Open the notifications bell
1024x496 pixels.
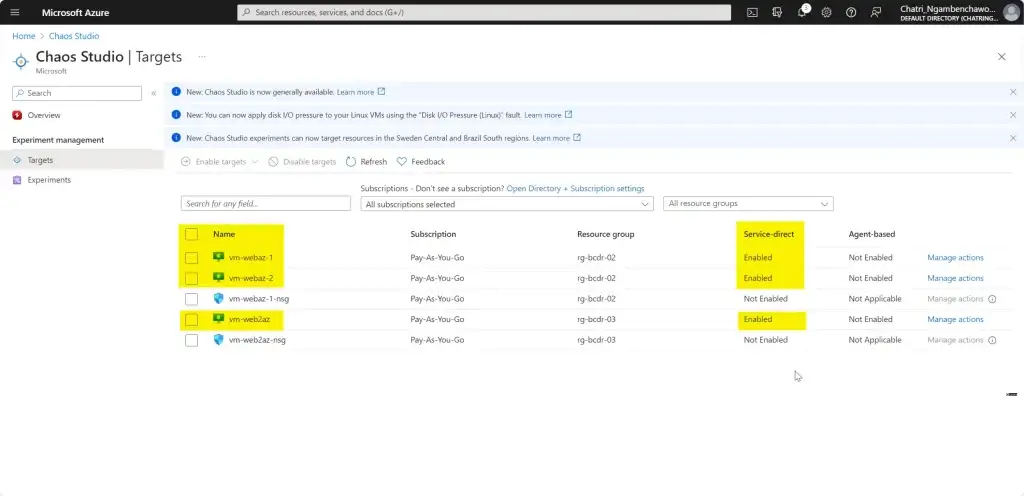click(802, 12)
